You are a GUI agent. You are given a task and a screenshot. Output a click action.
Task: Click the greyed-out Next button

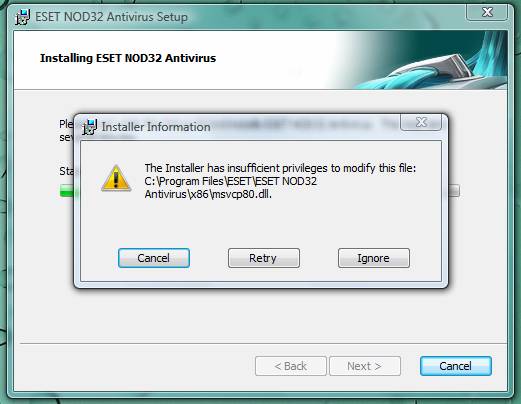pyautogui.click(x=365, y=366)
